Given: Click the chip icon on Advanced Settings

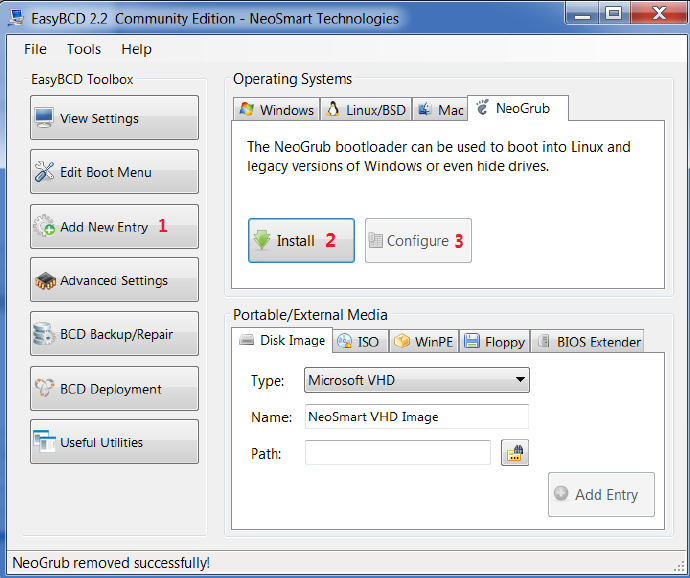Looking at the screenshot, I should (45, 281).
